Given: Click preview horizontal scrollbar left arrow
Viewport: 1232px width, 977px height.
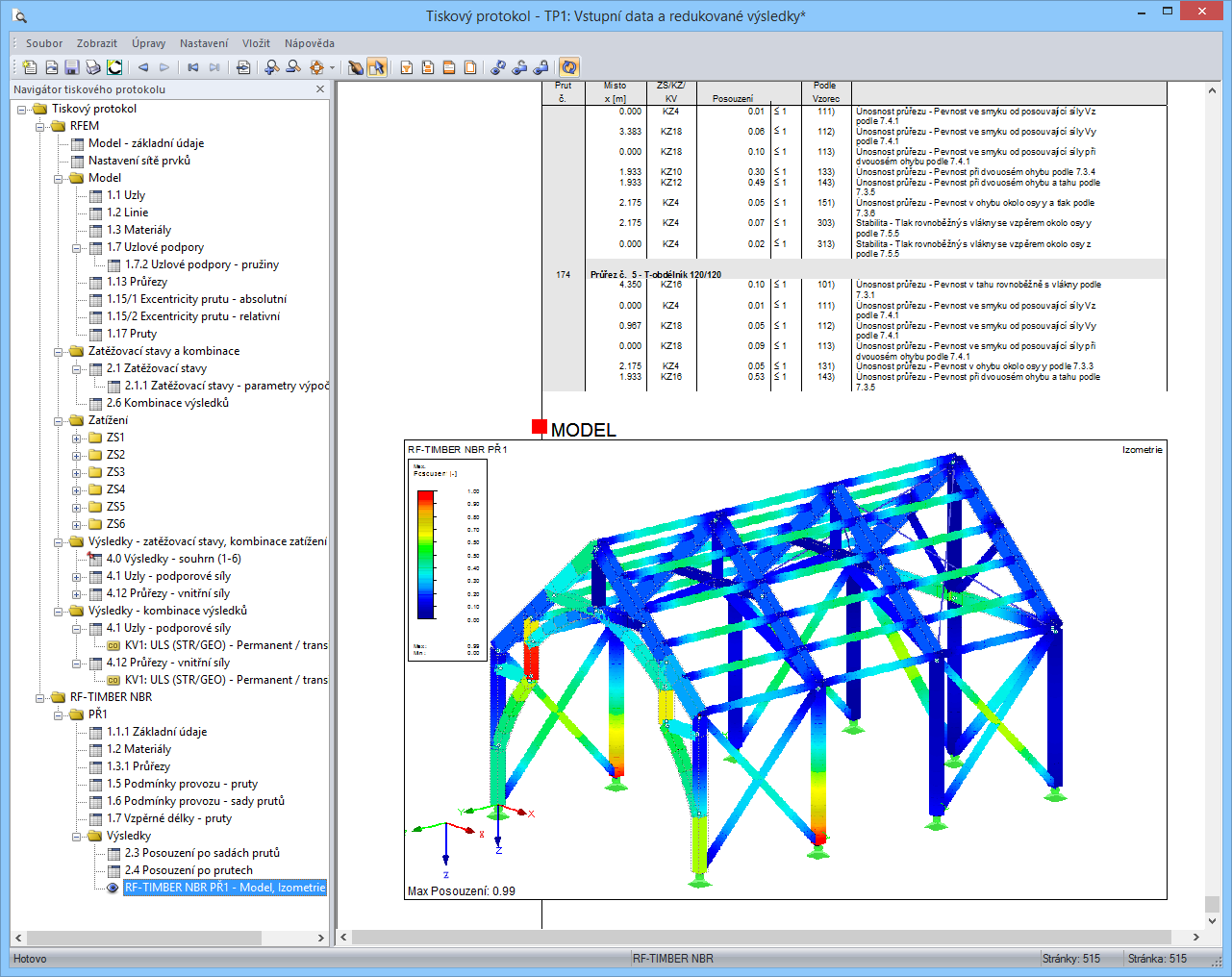Looking at the screenshot, I should [344, 938].
